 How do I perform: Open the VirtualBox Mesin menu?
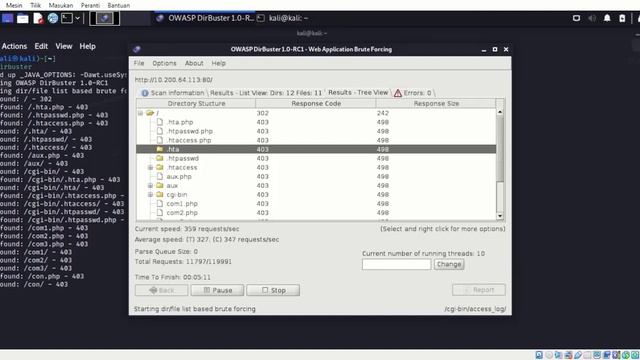(x=14, y=5)
